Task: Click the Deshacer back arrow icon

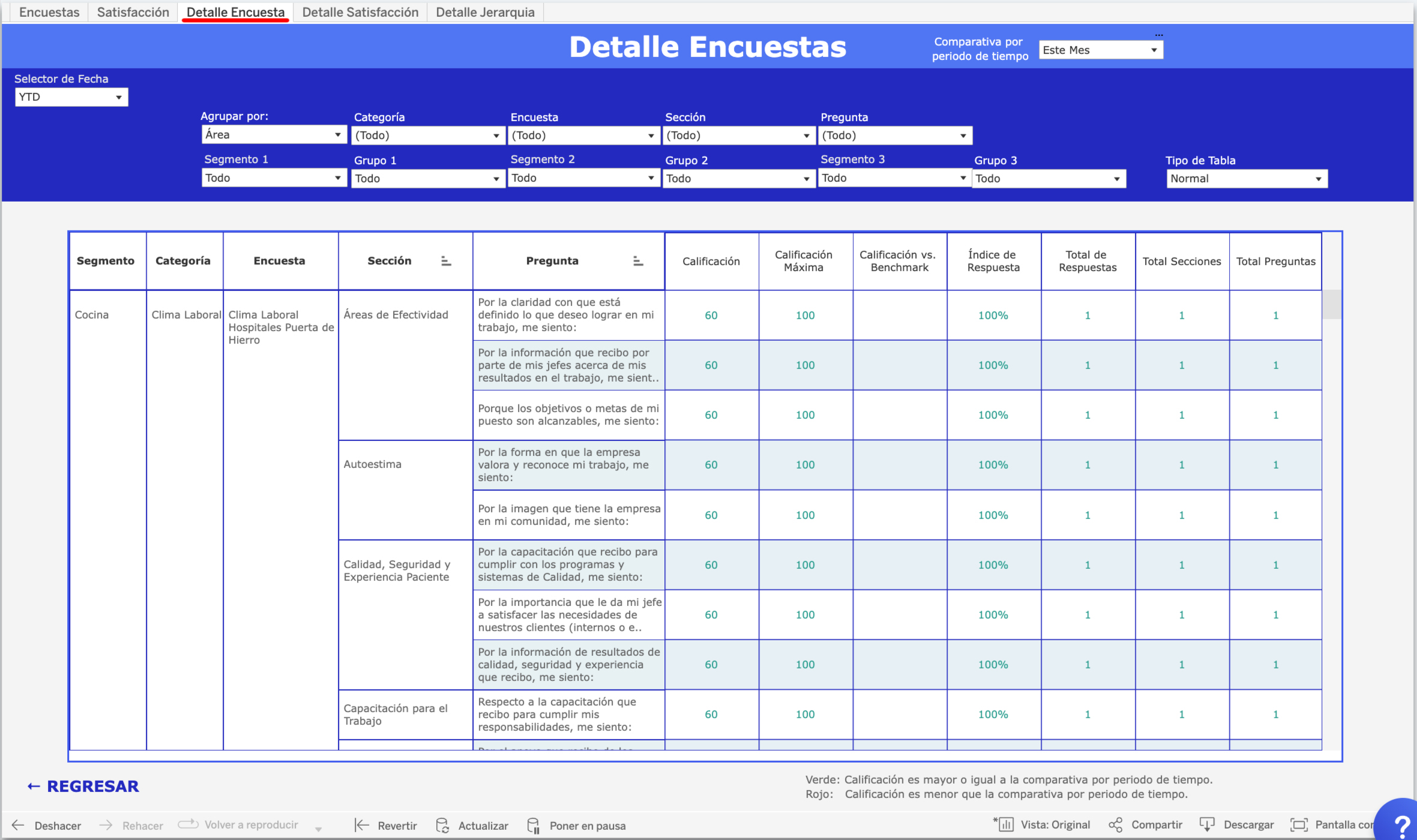Action: click(x=18, y=826)
